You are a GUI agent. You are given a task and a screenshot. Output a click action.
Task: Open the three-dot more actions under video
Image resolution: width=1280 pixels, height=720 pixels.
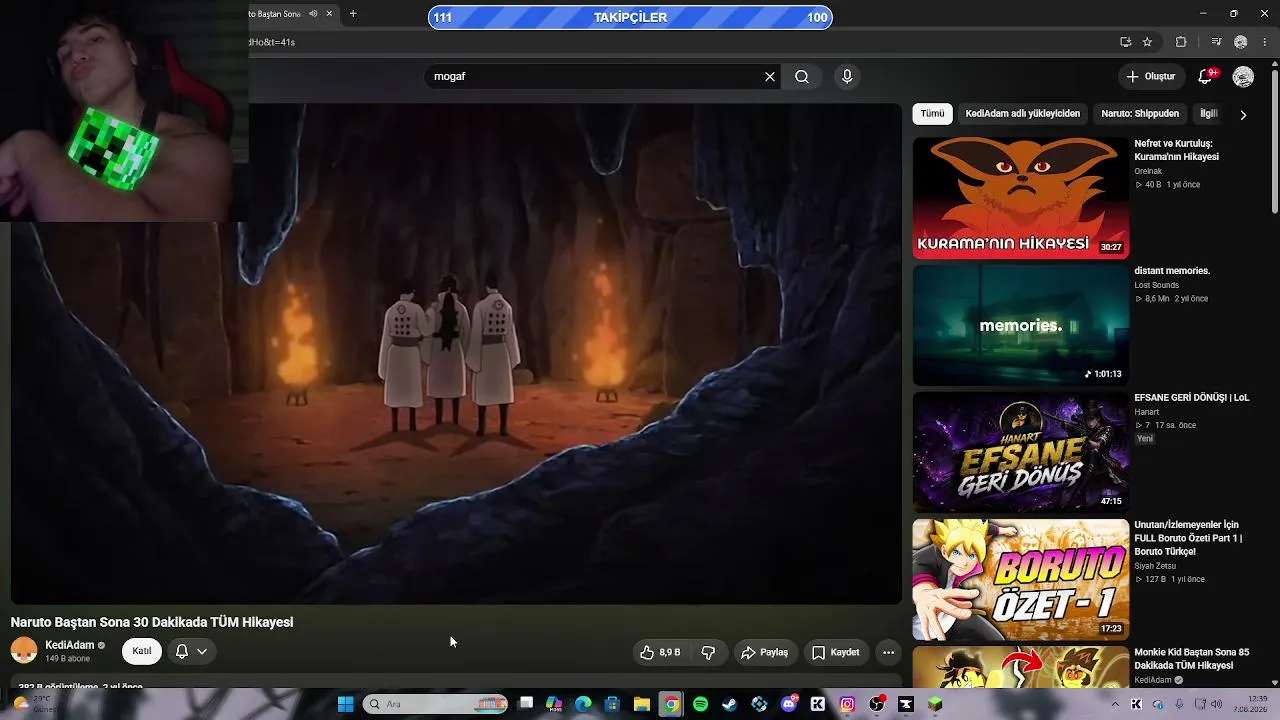tap(888, 652)
